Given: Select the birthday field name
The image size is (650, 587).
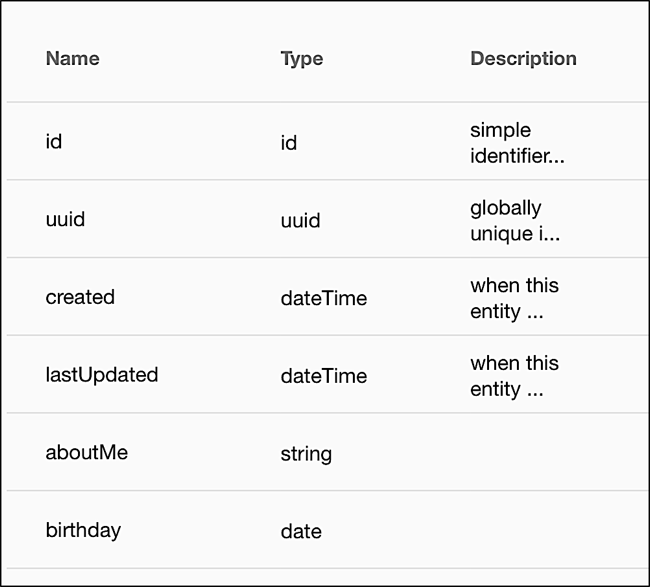Looking at the screenshot, I should [83, 530].
